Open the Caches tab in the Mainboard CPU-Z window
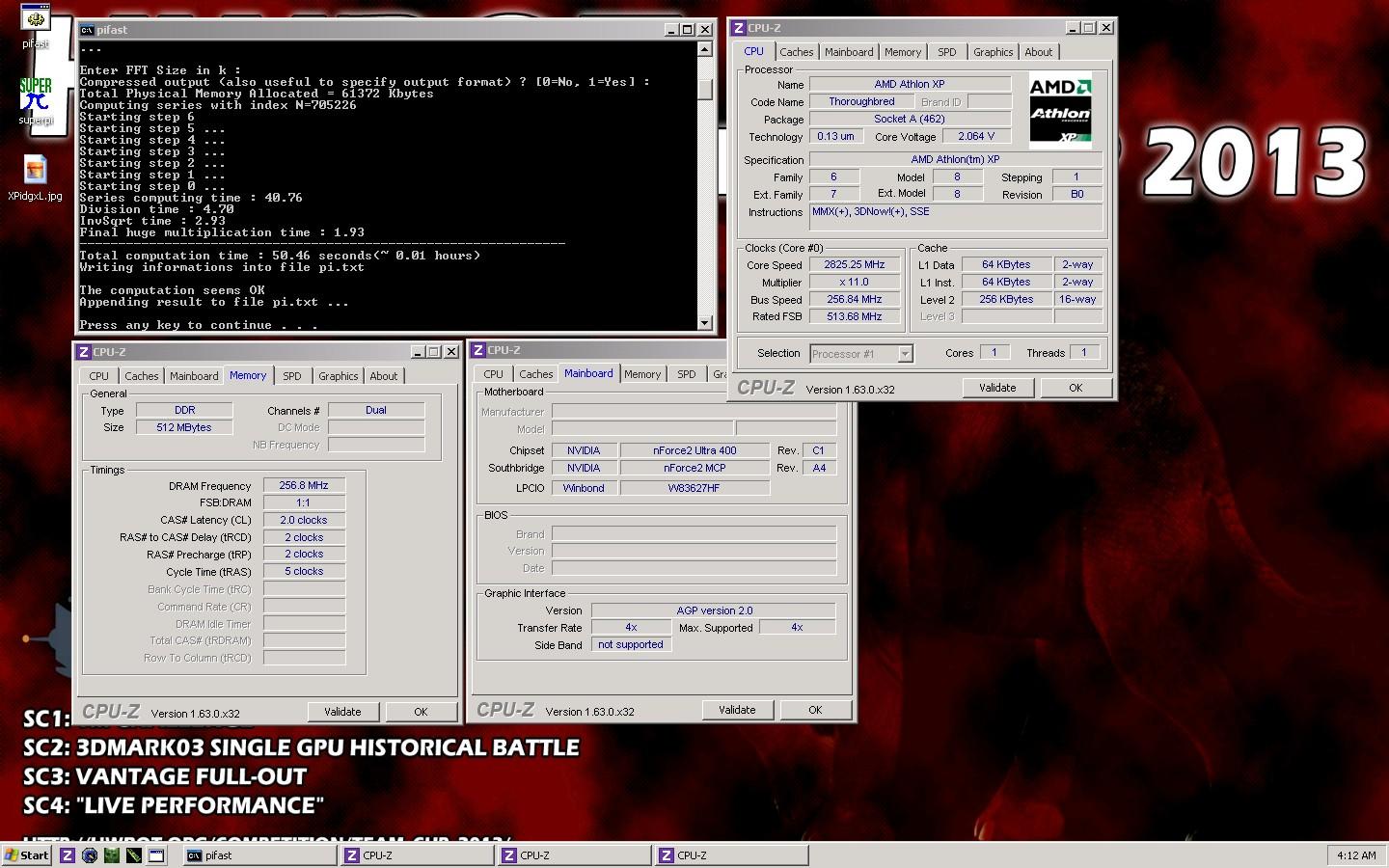 click(x=536, y=374)
